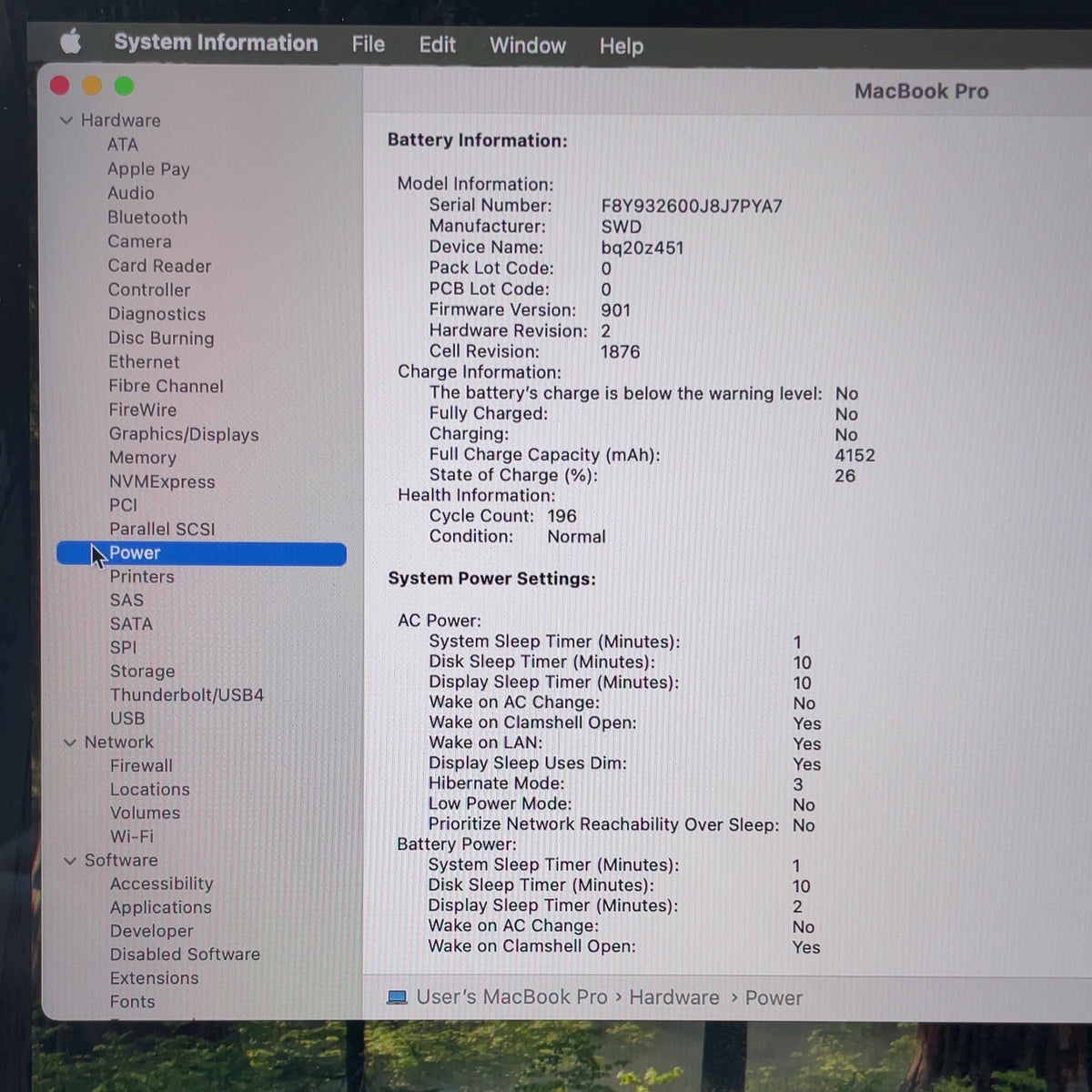Collapse the Network section

pyautogui.click(x=70, y=743)
